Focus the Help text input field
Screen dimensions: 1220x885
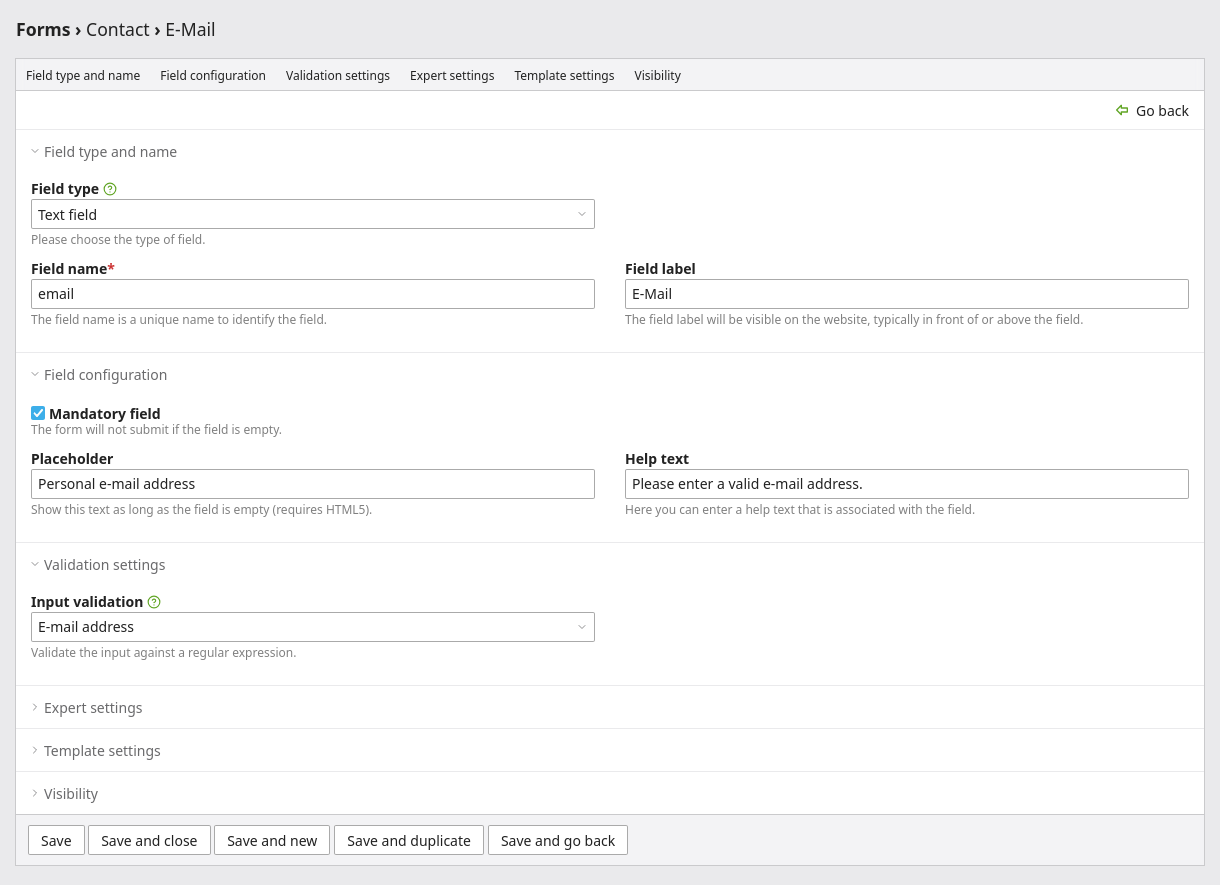[907, 484]
